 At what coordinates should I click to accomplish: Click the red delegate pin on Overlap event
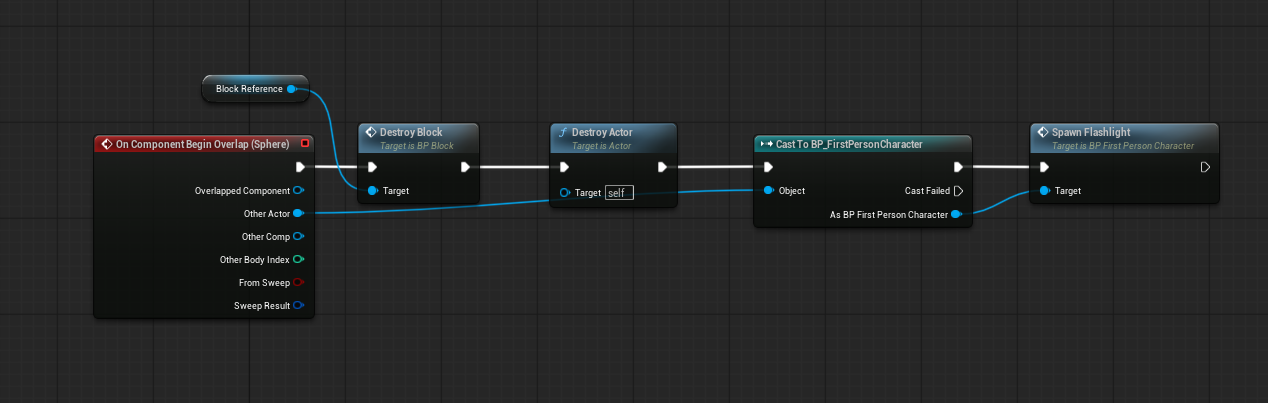click(305, 144)
